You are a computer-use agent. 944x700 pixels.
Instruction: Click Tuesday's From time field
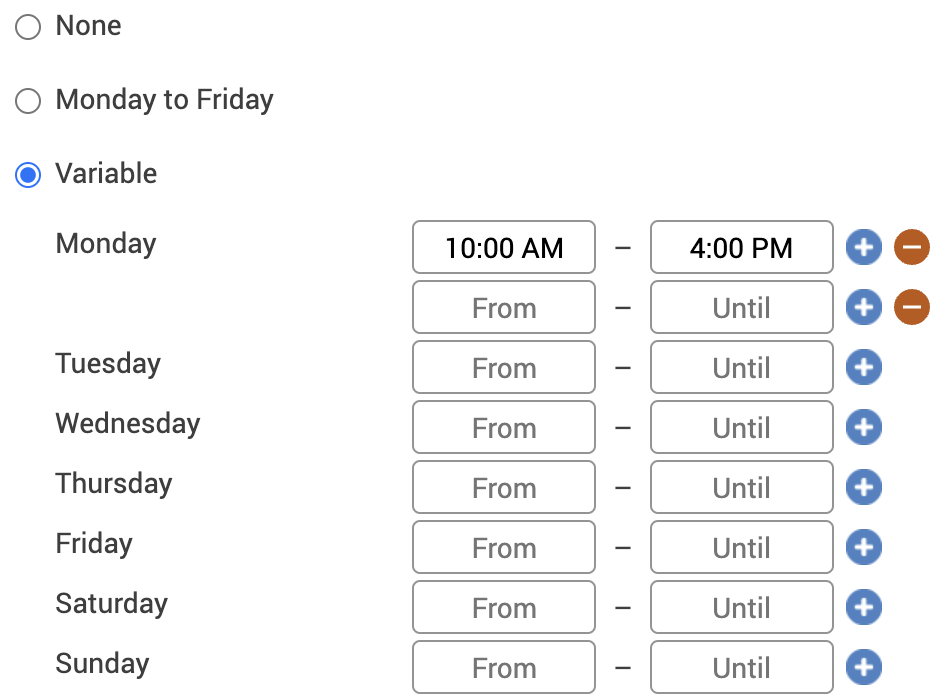(x=504, y=367)
